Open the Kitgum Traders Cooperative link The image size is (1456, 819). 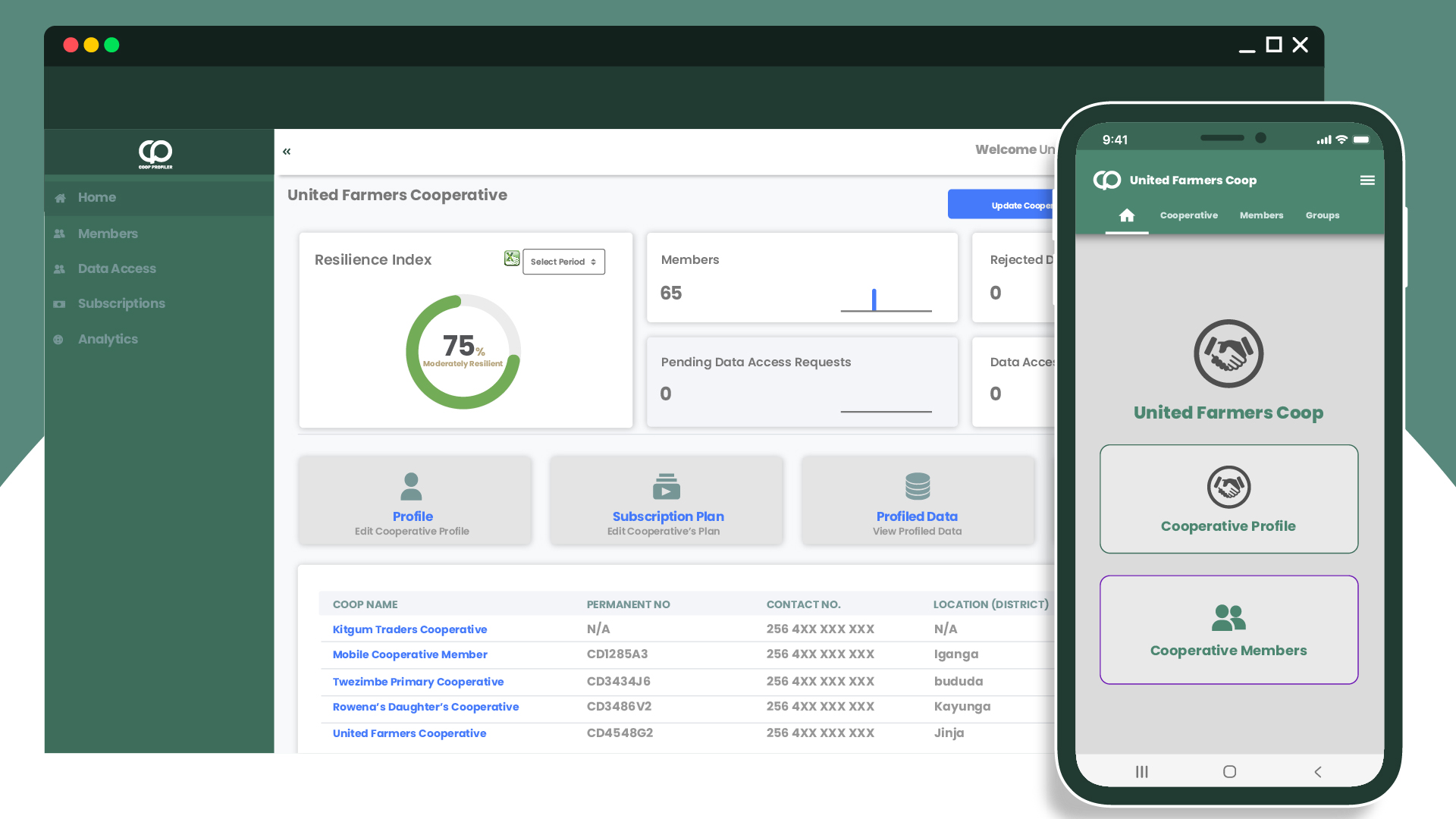(409, 629)
